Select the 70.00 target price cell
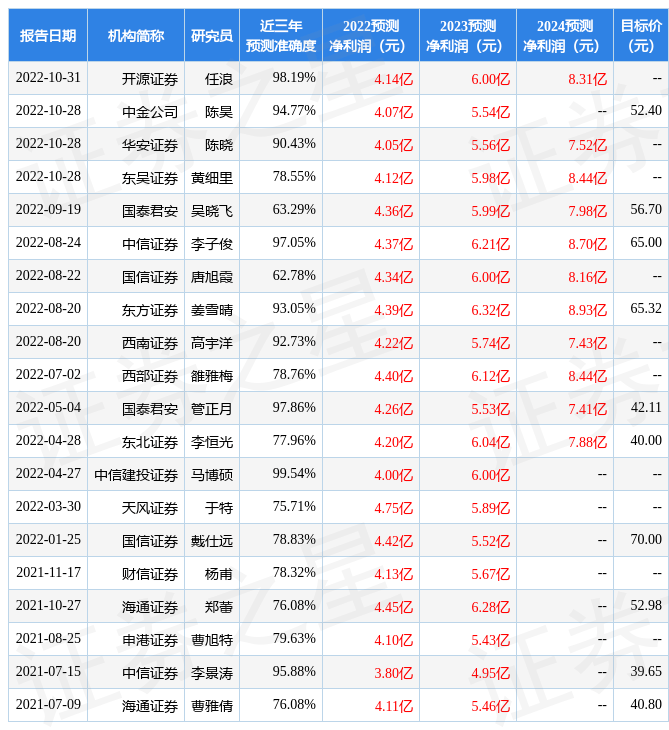The width and height of the screenshot is (669, 730). 645,540
